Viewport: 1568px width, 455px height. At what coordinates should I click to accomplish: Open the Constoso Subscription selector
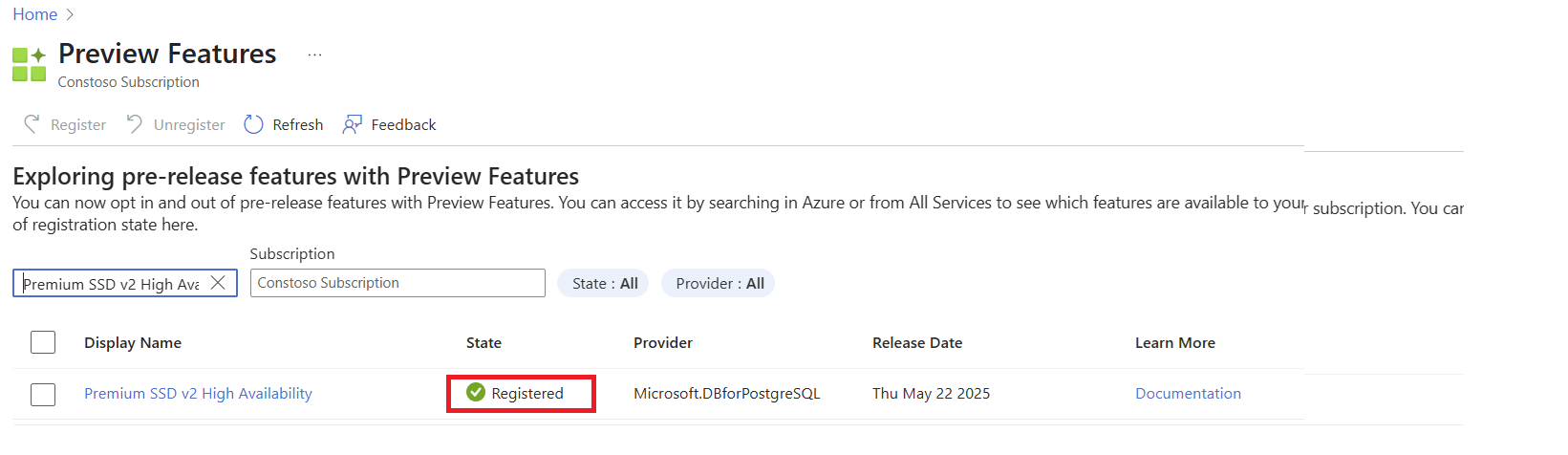(397, 283)
